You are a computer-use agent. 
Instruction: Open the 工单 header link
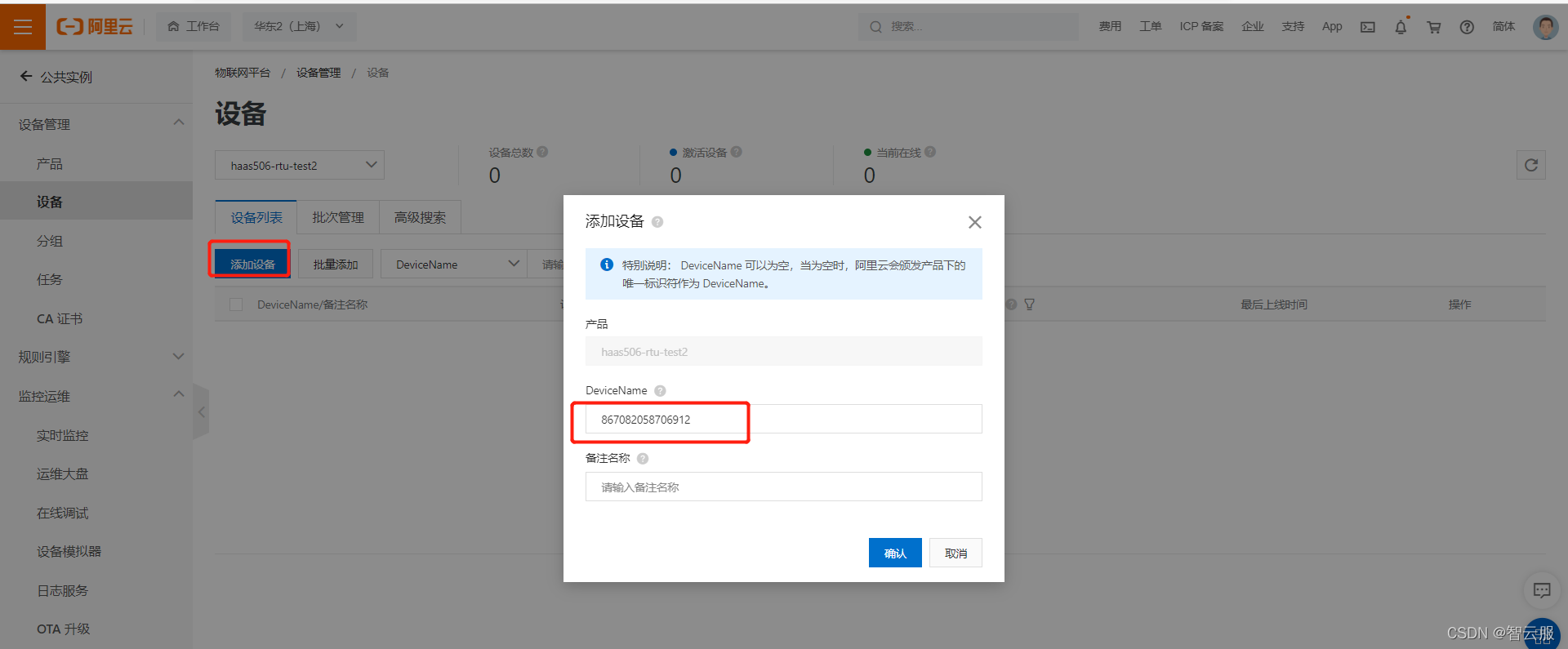coord(1150,26)
